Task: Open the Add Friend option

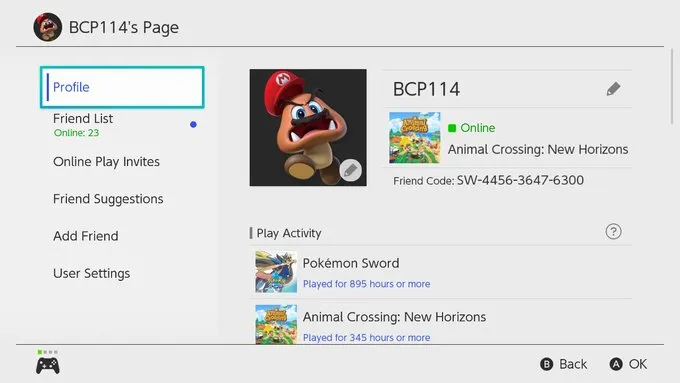Action: 85,236
